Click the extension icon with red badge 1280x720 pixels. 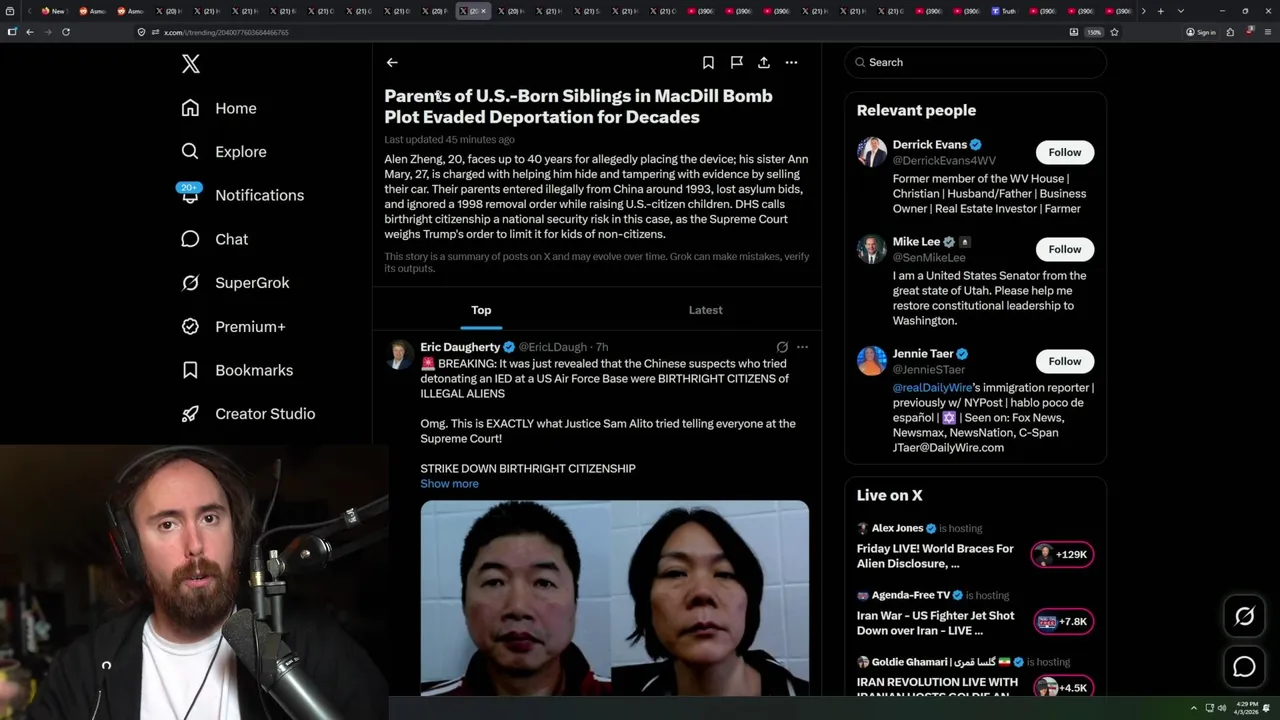(1249, 31)
